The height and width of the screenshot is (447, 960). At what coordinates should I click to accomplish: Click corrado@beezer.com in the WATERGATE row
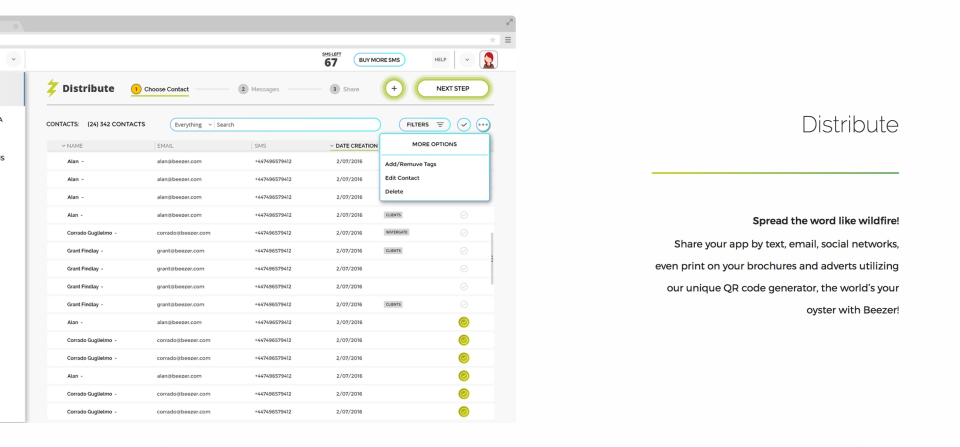click(x=183, y=233)
